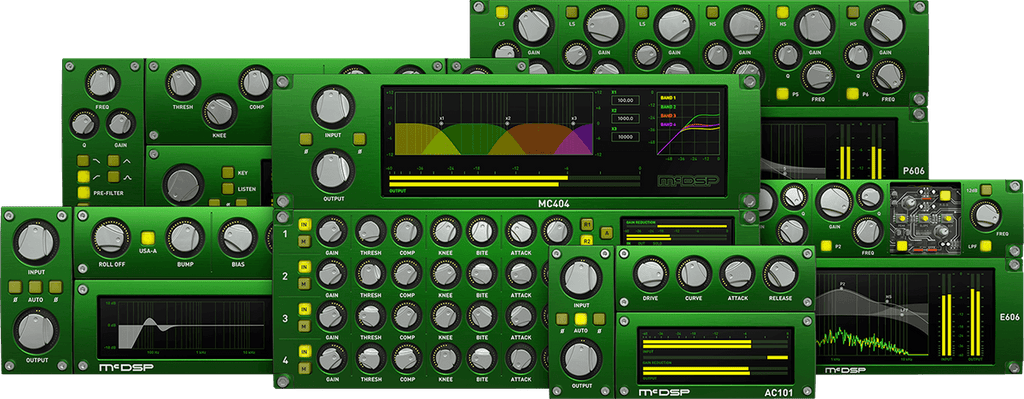The image size is (1024, 399).
Task: Click the KNEE knob between THRESH and COMP
Action: click(219, 112)
